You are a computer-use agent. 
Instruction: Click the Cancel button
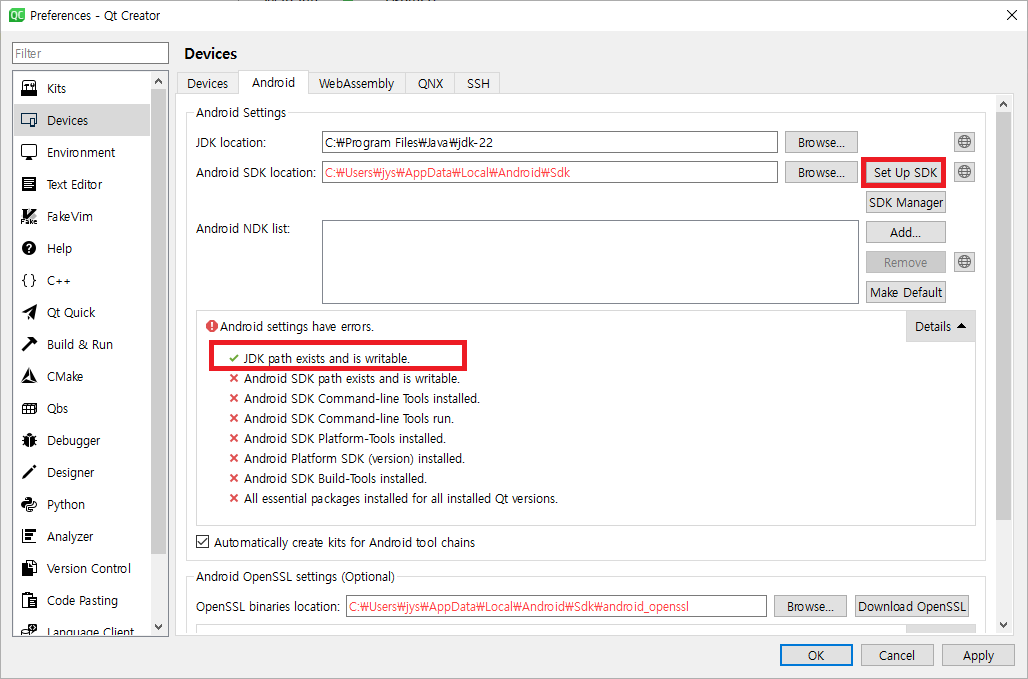pos(897,655)
